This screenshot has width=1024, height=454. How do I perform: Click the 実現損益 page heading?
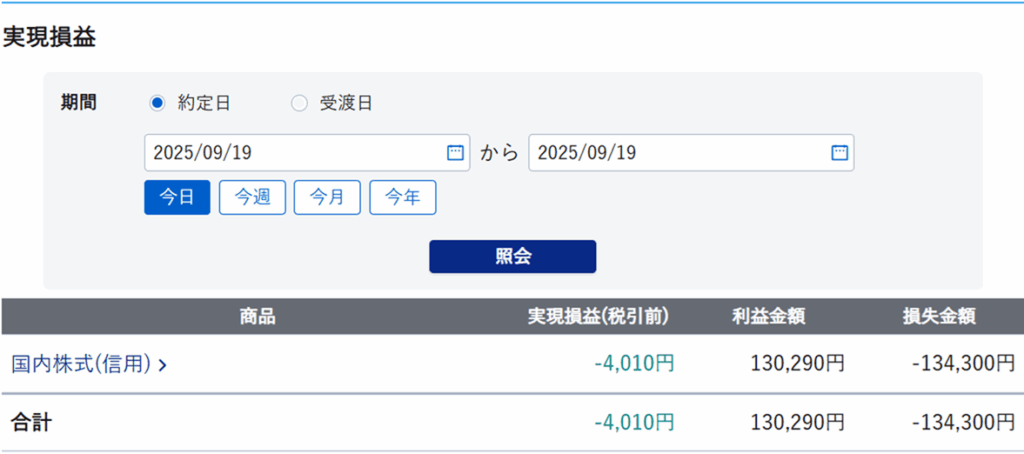[x=48, y=37]
